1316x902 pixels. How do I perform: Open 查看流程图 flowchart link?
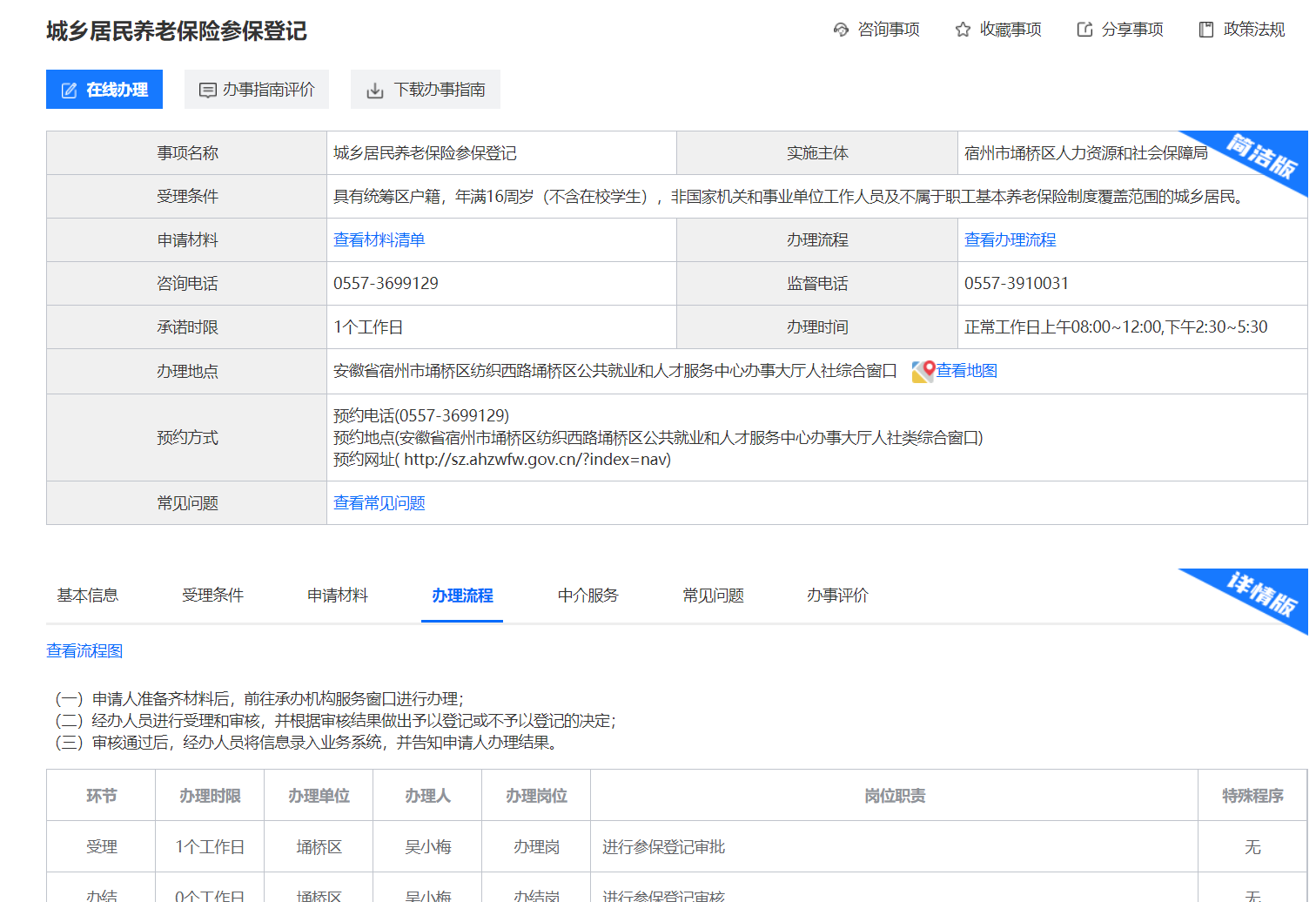click(84, 651)
